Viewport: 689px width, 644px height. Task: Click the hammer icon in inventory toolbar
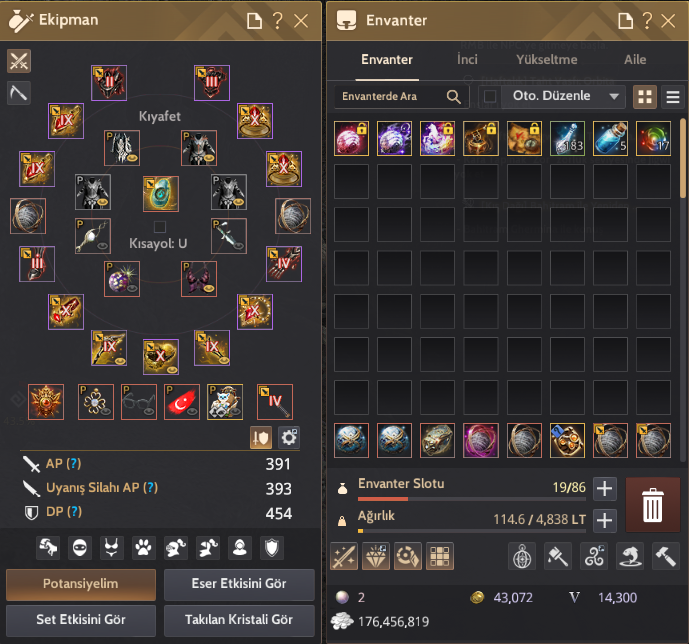[x=666, y=556]
